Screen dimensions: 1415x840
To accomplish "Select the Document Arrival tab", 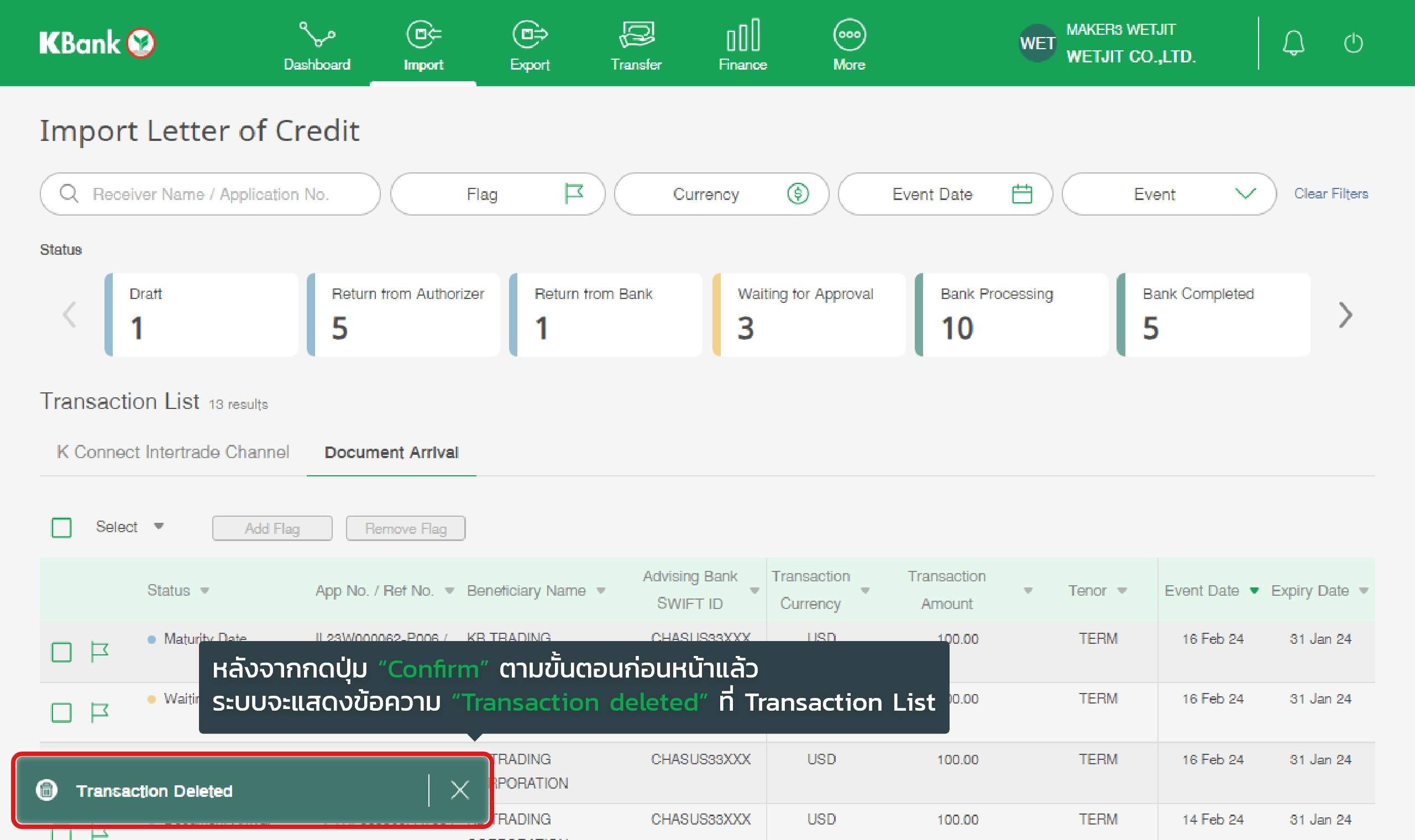I will pos(391,452).
